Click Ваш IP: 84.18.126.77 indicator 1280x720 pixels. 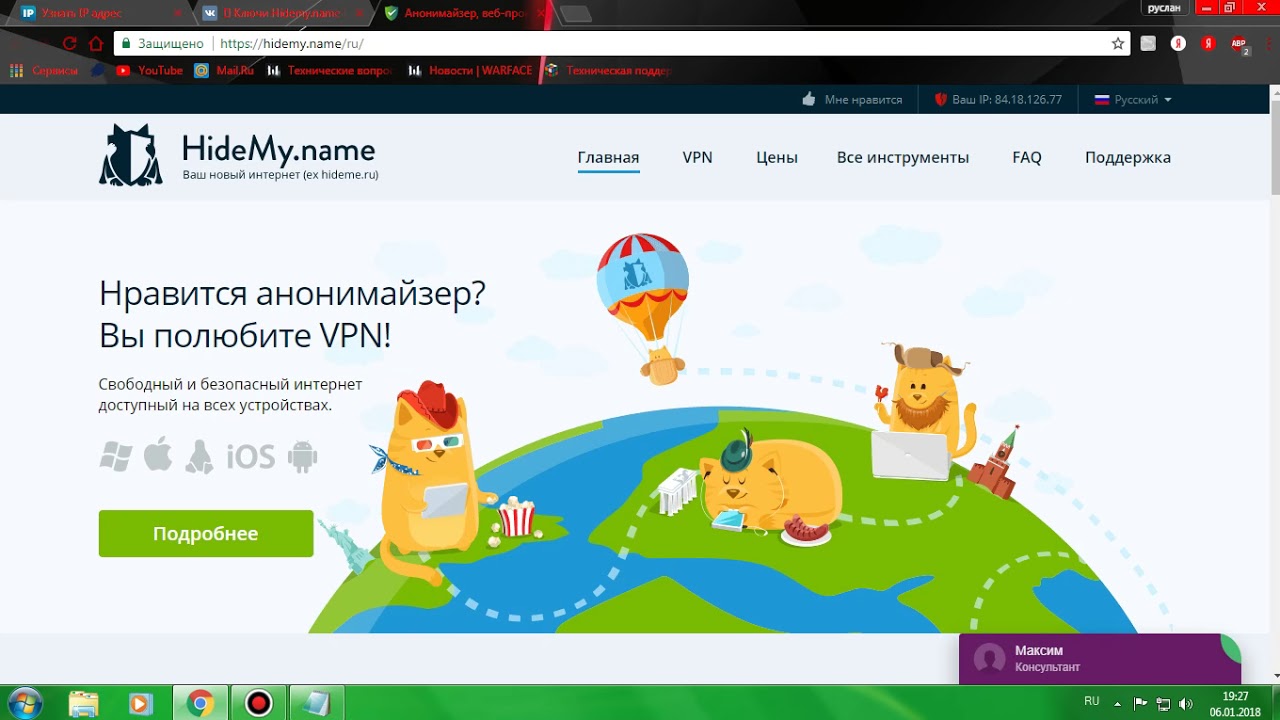click(998, 100)
